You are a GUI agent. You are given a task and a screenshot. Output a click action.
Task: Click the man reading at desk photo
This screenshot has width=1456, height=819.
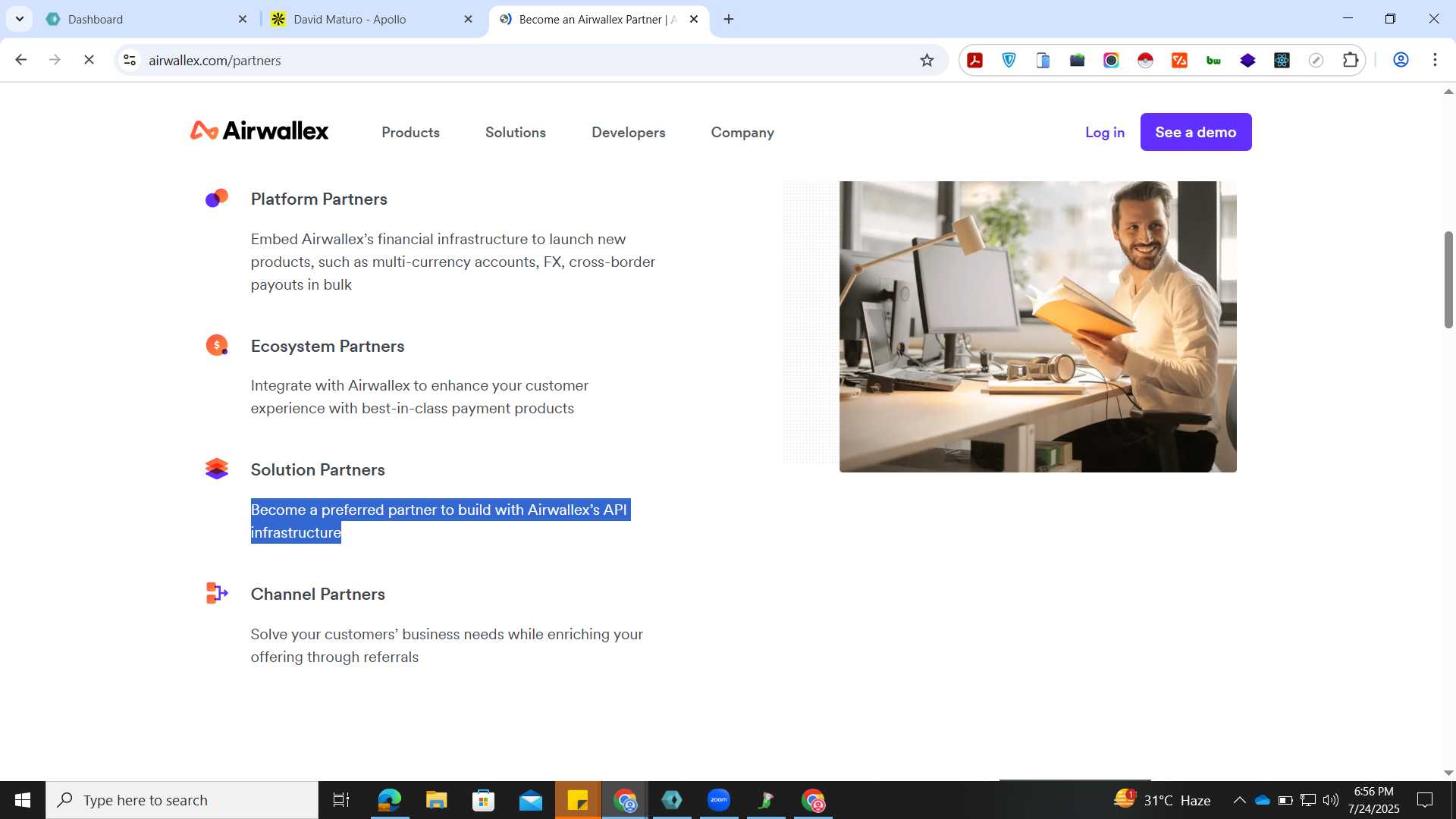coord(1037,326)
